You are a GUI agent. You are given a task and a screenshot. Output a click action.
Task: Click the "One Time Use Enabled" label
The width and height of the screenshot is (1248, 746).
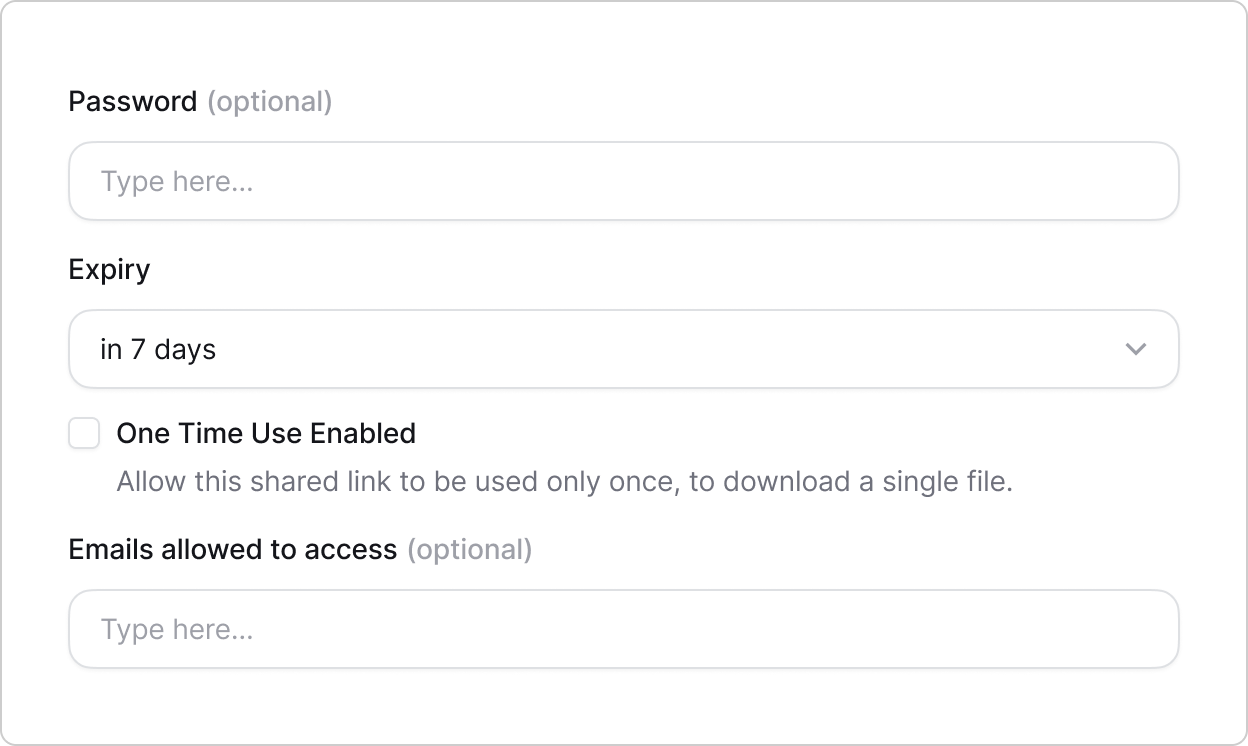coord(266,433)
